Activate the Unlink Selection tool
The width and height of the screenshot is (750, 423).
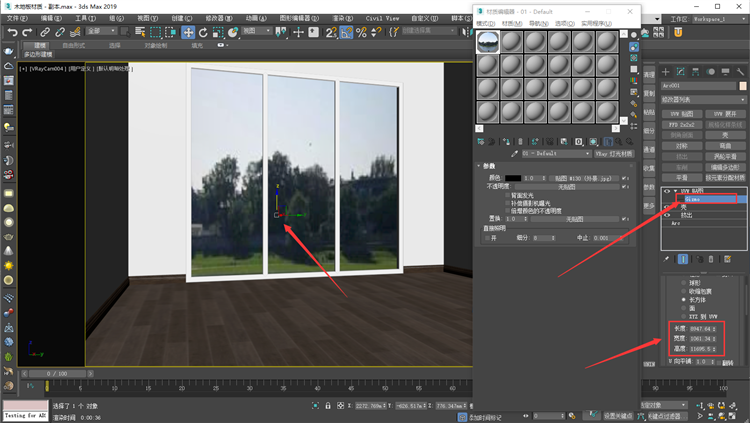click(60, 33)
